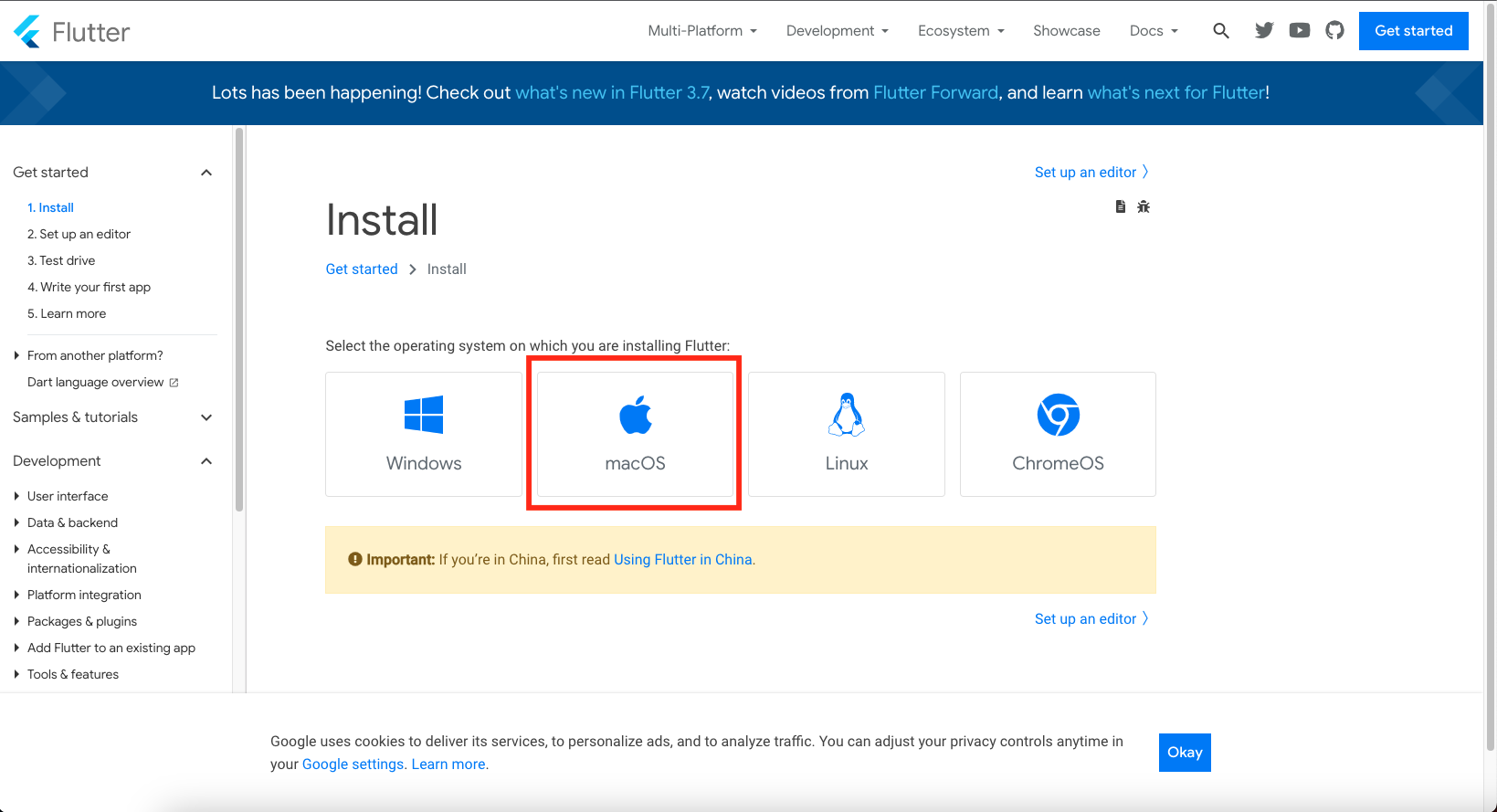Image resolution: width=1497 pixels, height=812 pixels.
Task: Select the Linux operating system card
Action: click(847, 434)
